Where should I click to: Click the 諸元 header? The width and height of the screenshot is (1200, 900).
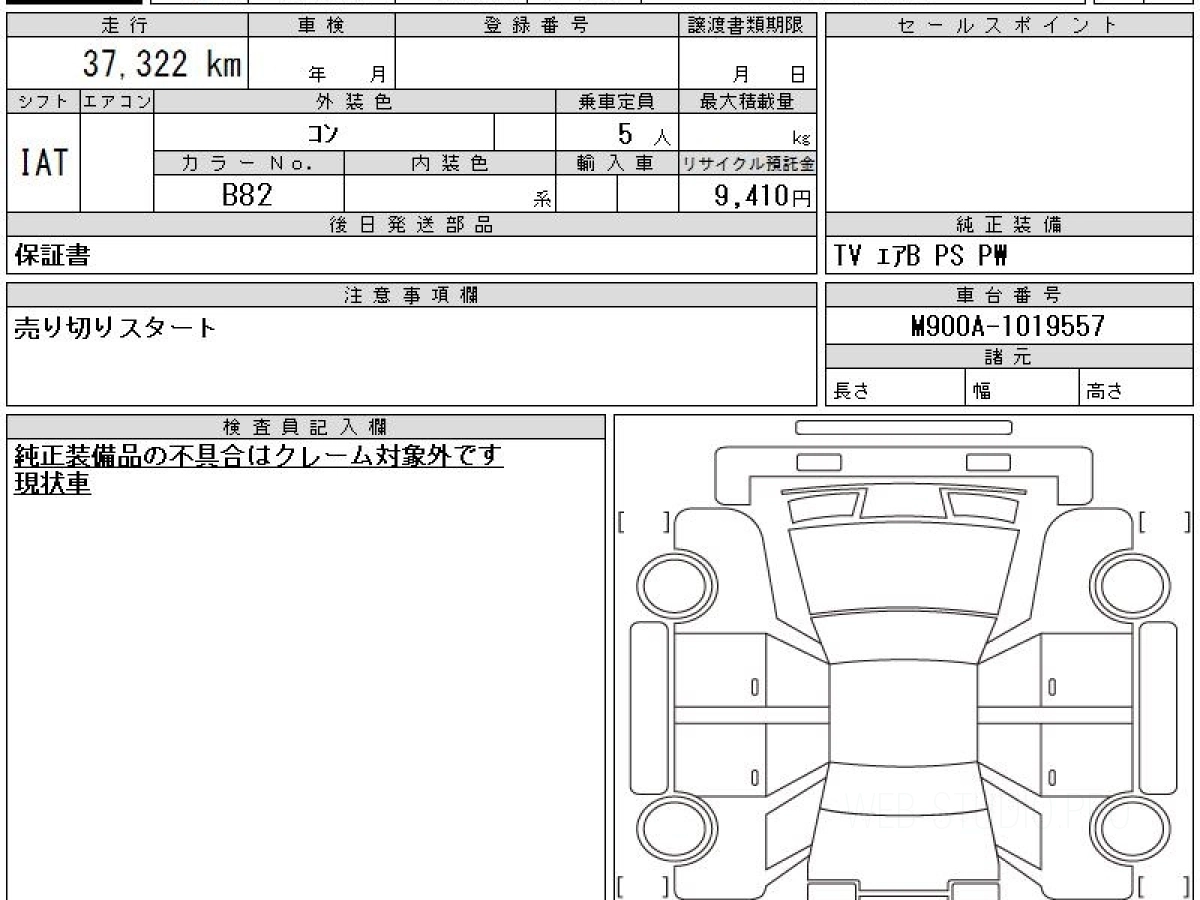(x=1009, y=357)
